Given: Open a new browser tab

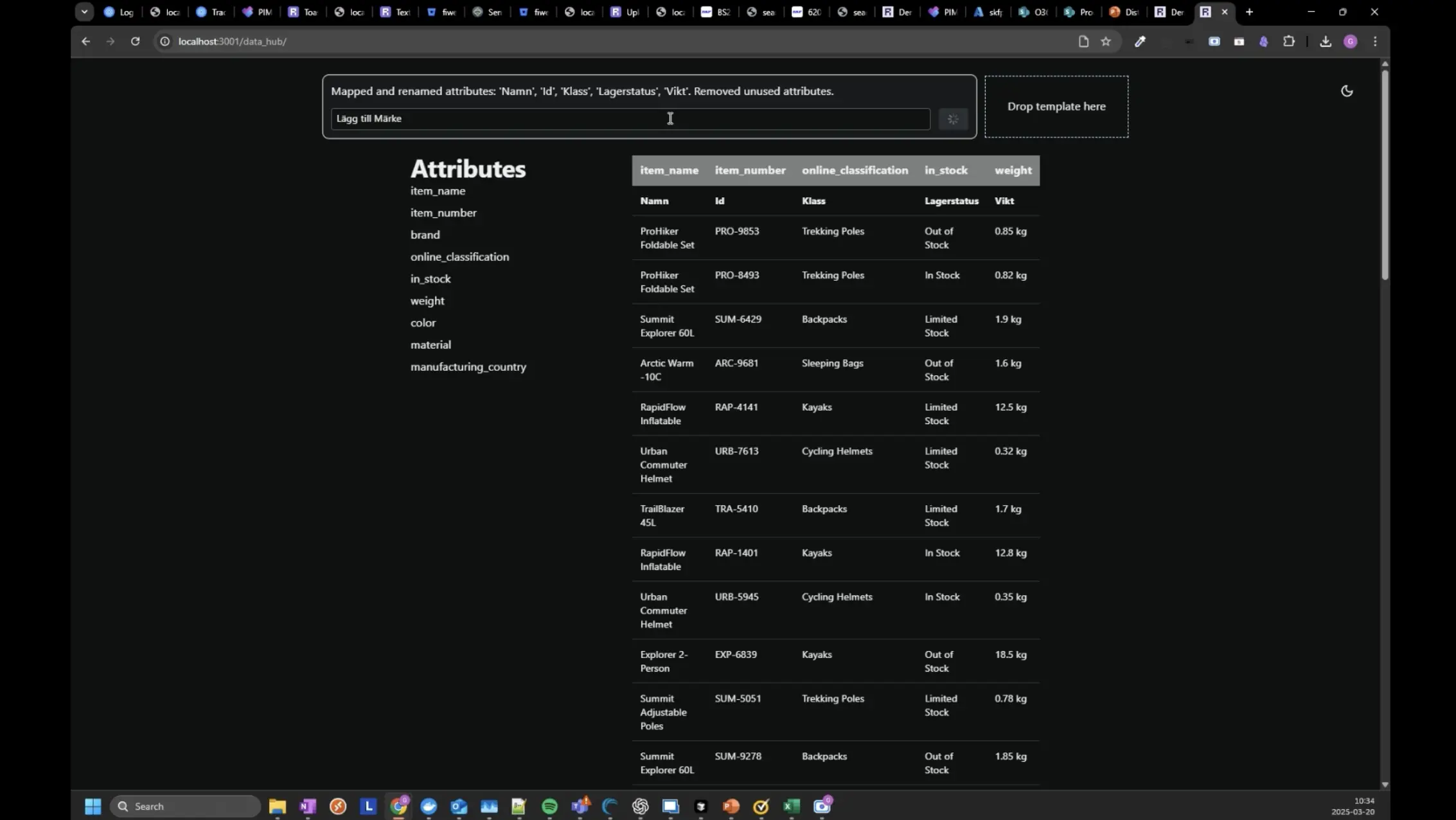Looking at the screenshot, I should [1249, 12].
